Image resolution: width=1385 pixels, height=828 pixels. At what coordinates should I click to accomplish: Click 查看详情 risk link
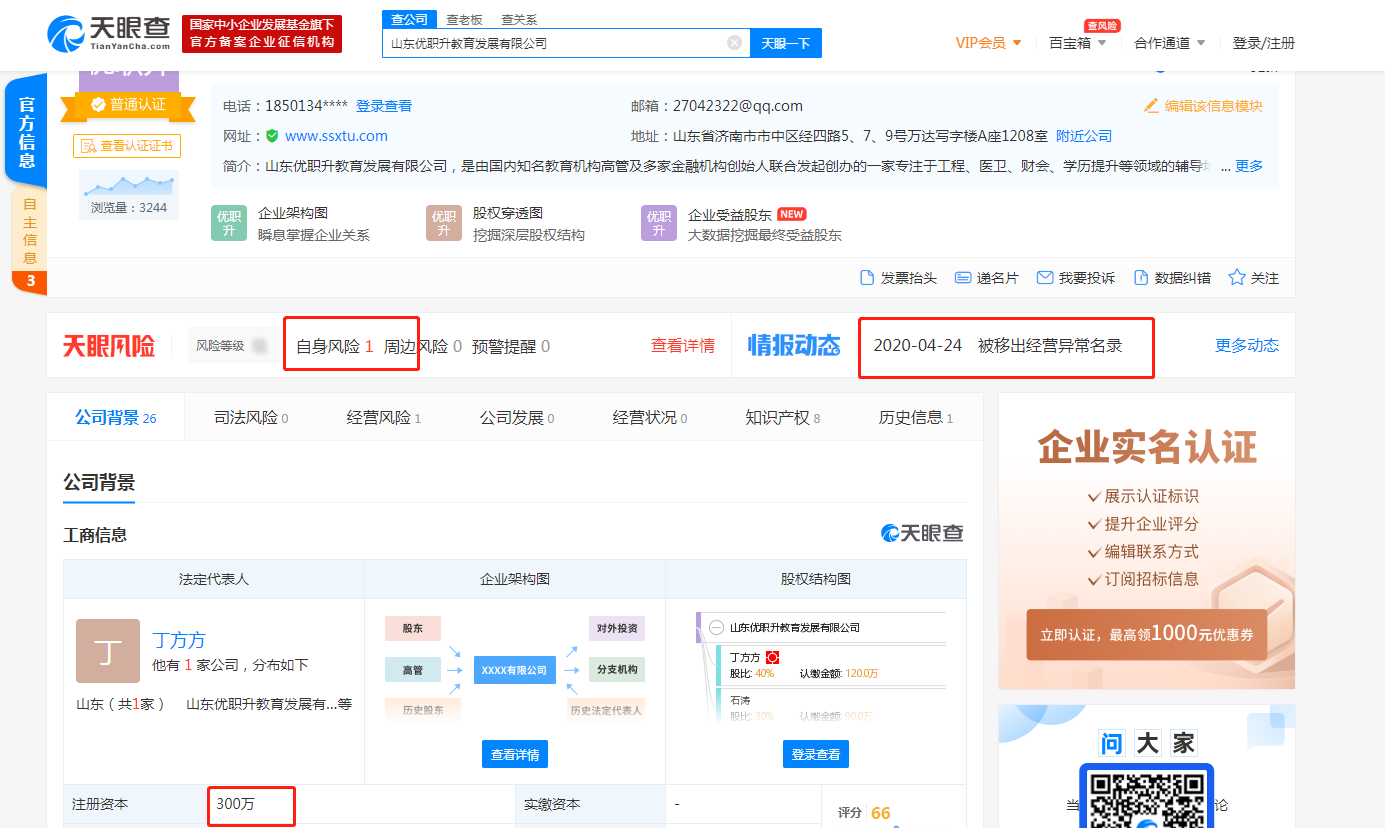[x=683, y=346]
